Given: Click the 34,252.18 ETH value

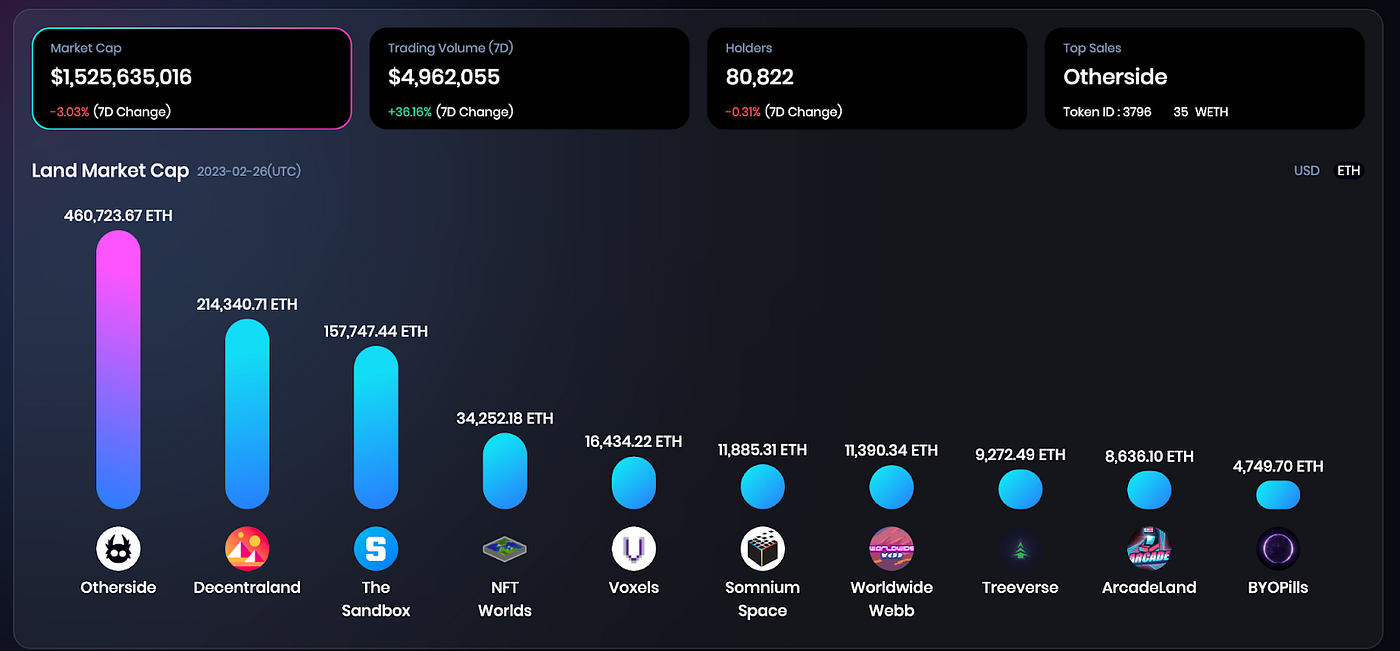Looking at the screenshot, I should (505, 418).
